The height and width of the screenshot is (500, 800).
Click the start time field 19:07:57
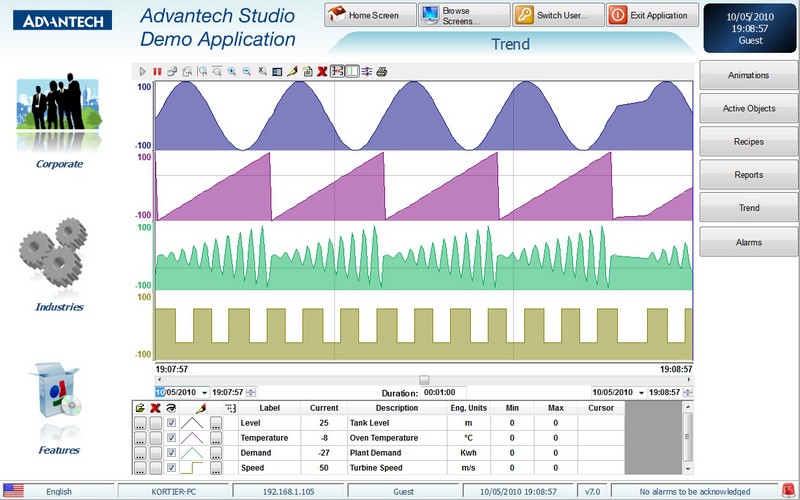(228, 392)
